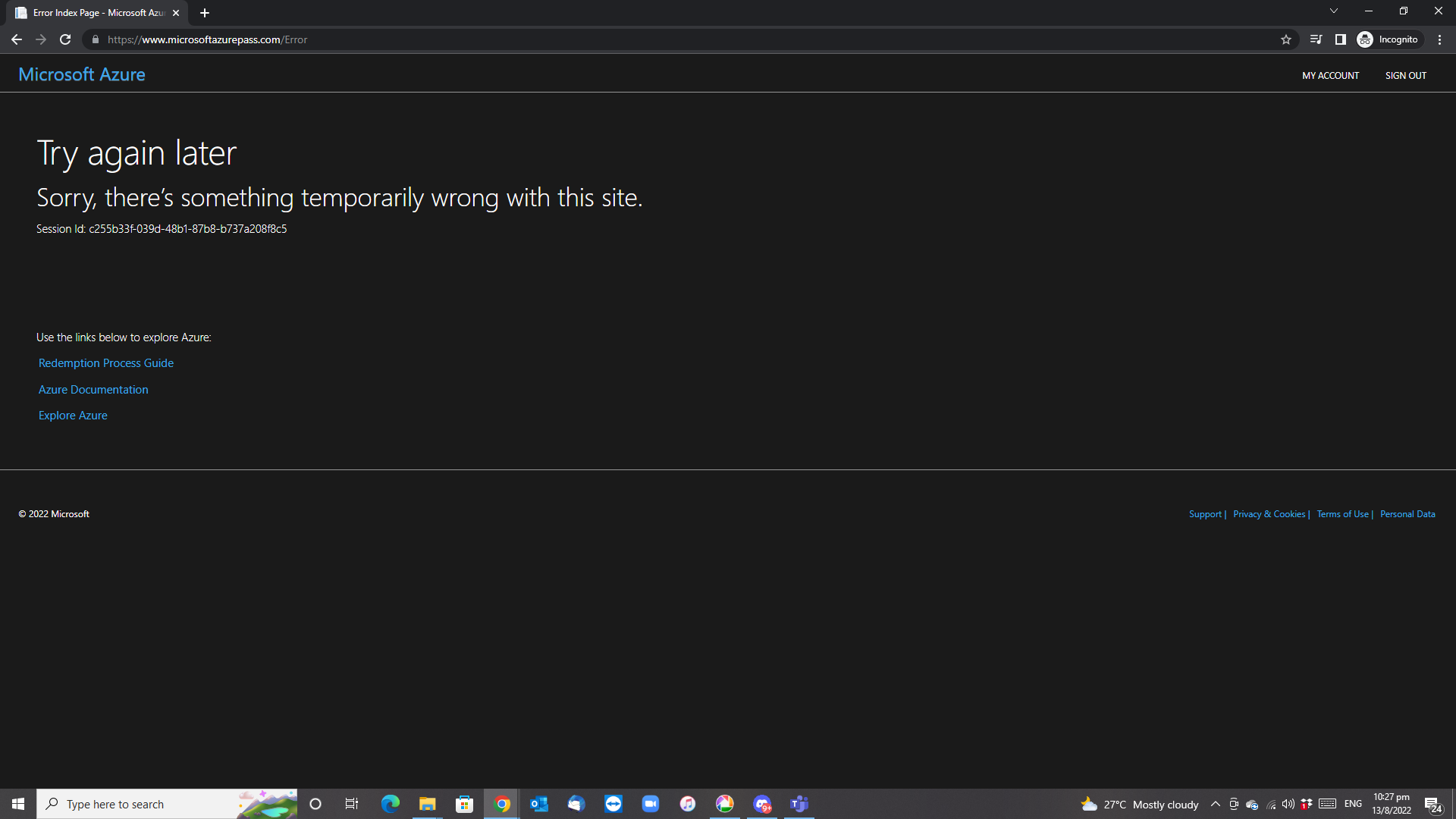
Task: Click the site lock icon in address bar
Action: coord(96,39)
